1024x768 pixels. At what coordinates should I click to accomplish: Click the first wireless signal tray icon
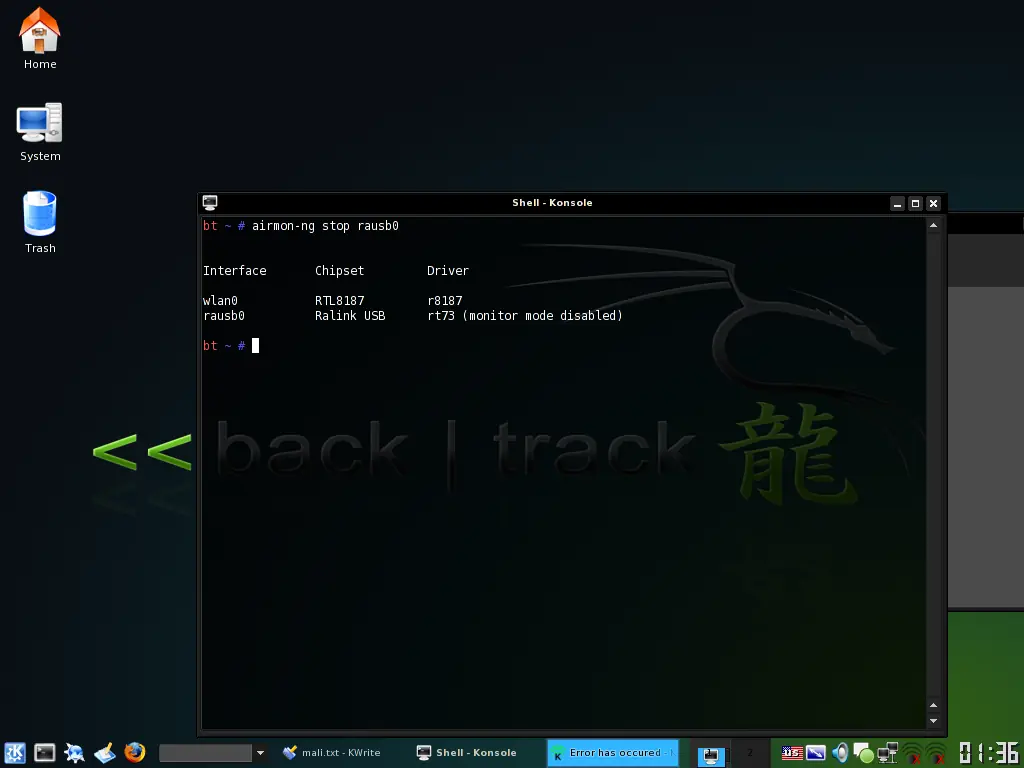912,753
